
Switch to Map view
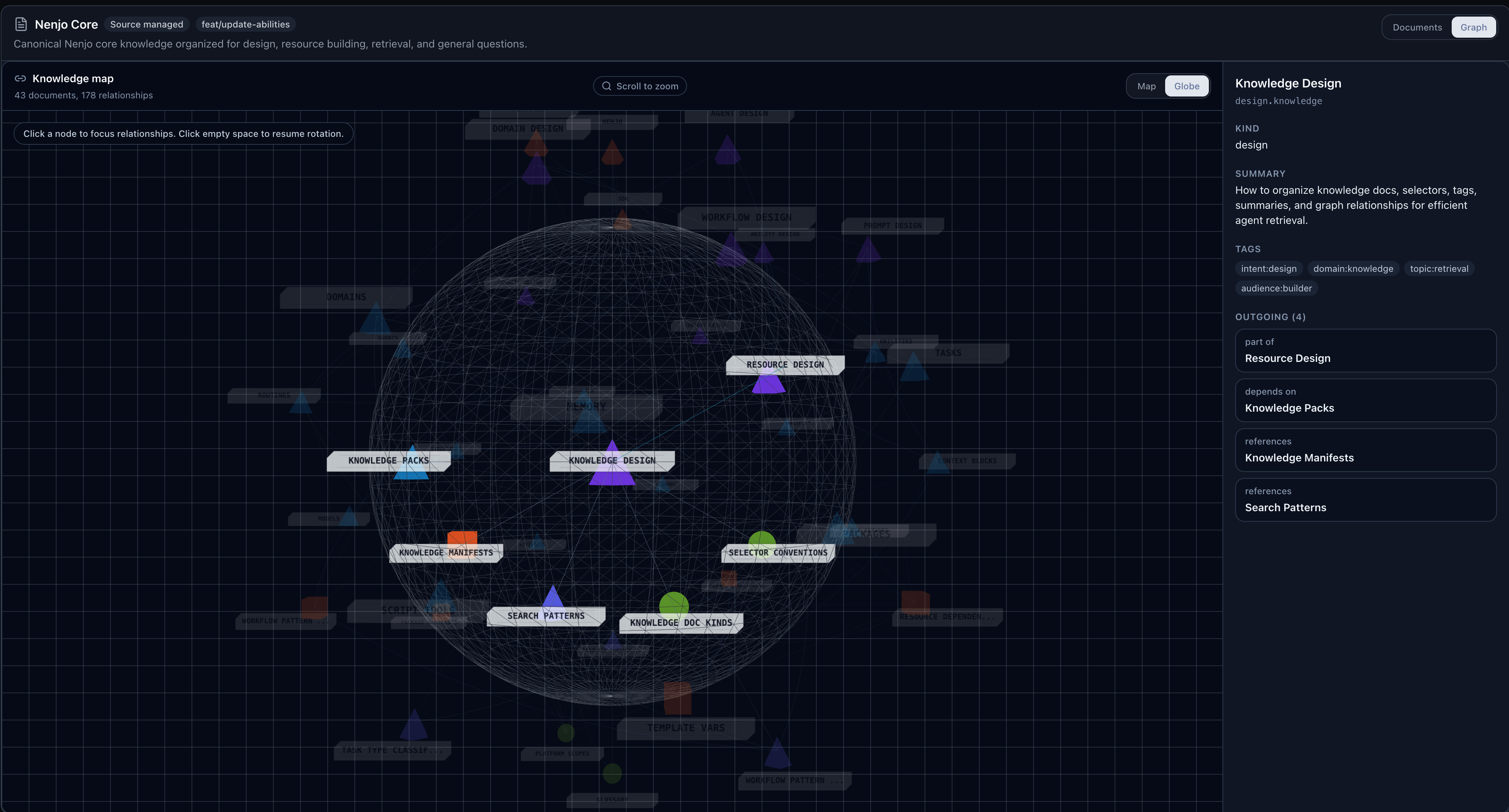click(x=1146, y=86)
